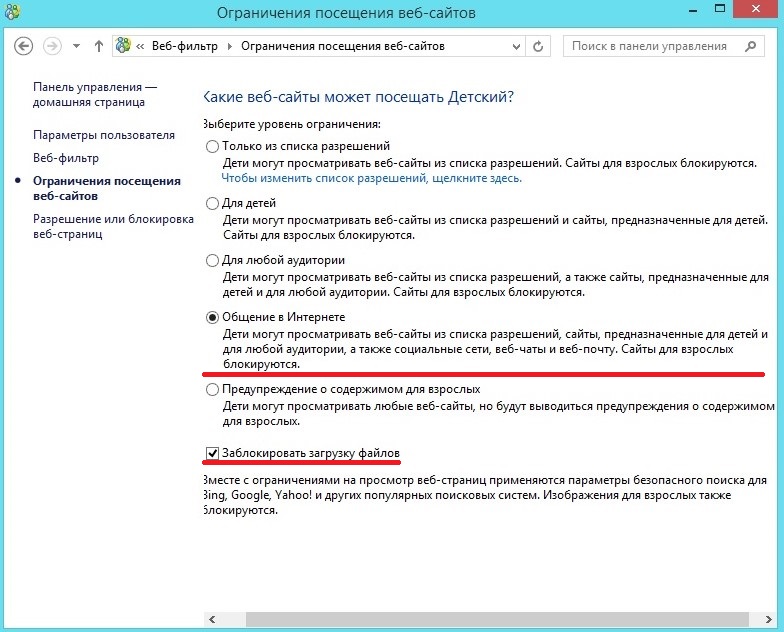Open Параметры пользователя in sidebar
The width and height of the screenshot is (784, 632).
(104, 135)
